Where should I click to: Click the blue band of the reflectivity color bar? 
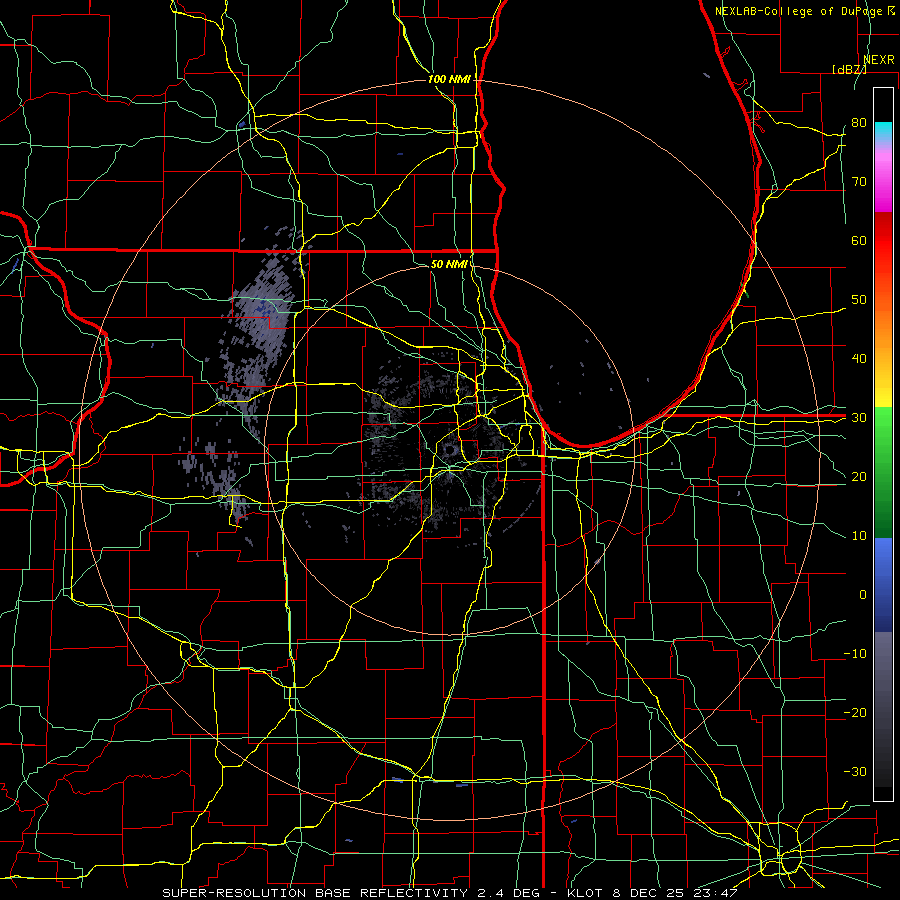click(883, 584)
